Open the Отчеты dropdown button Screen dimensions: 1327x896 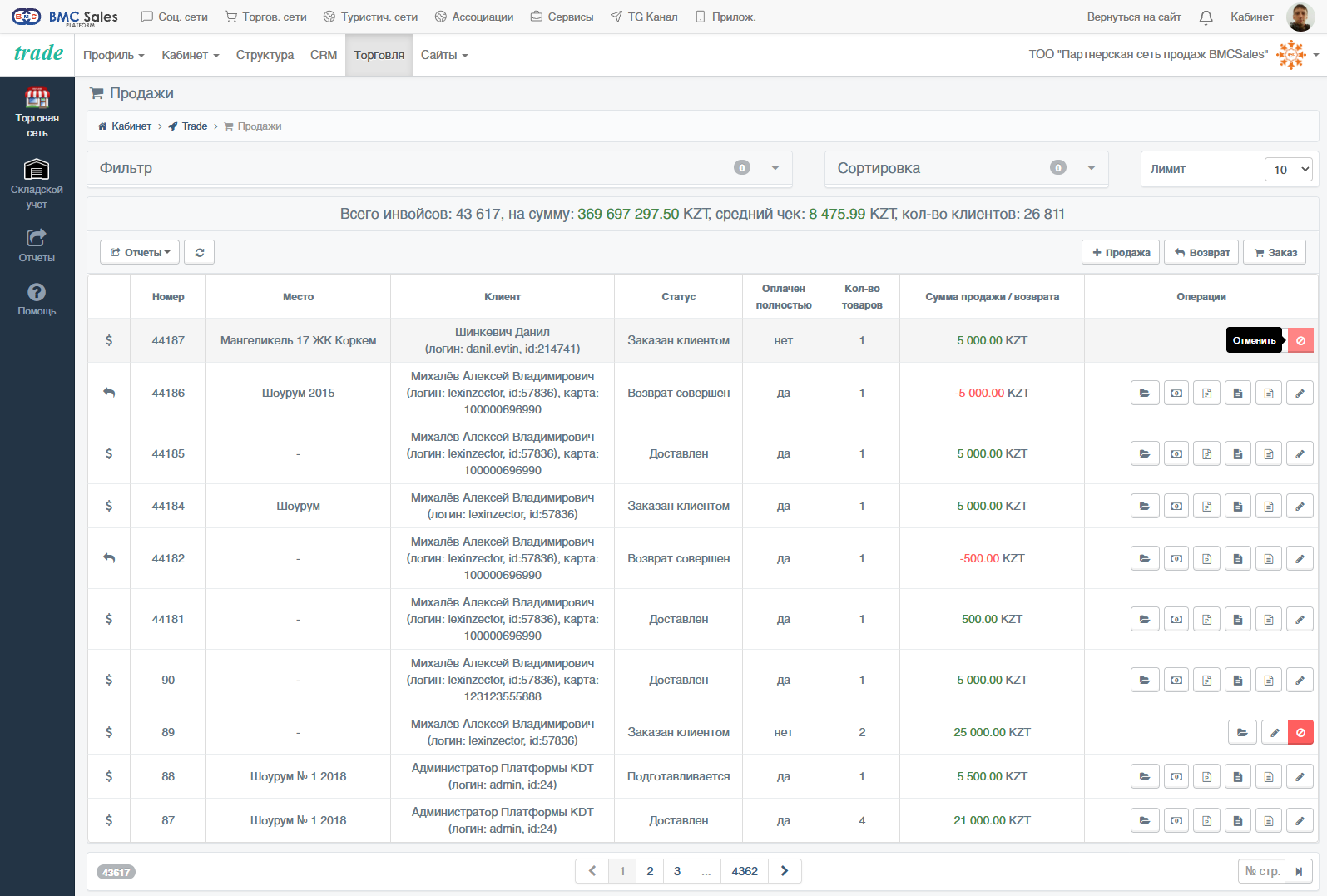pos(140,252)
